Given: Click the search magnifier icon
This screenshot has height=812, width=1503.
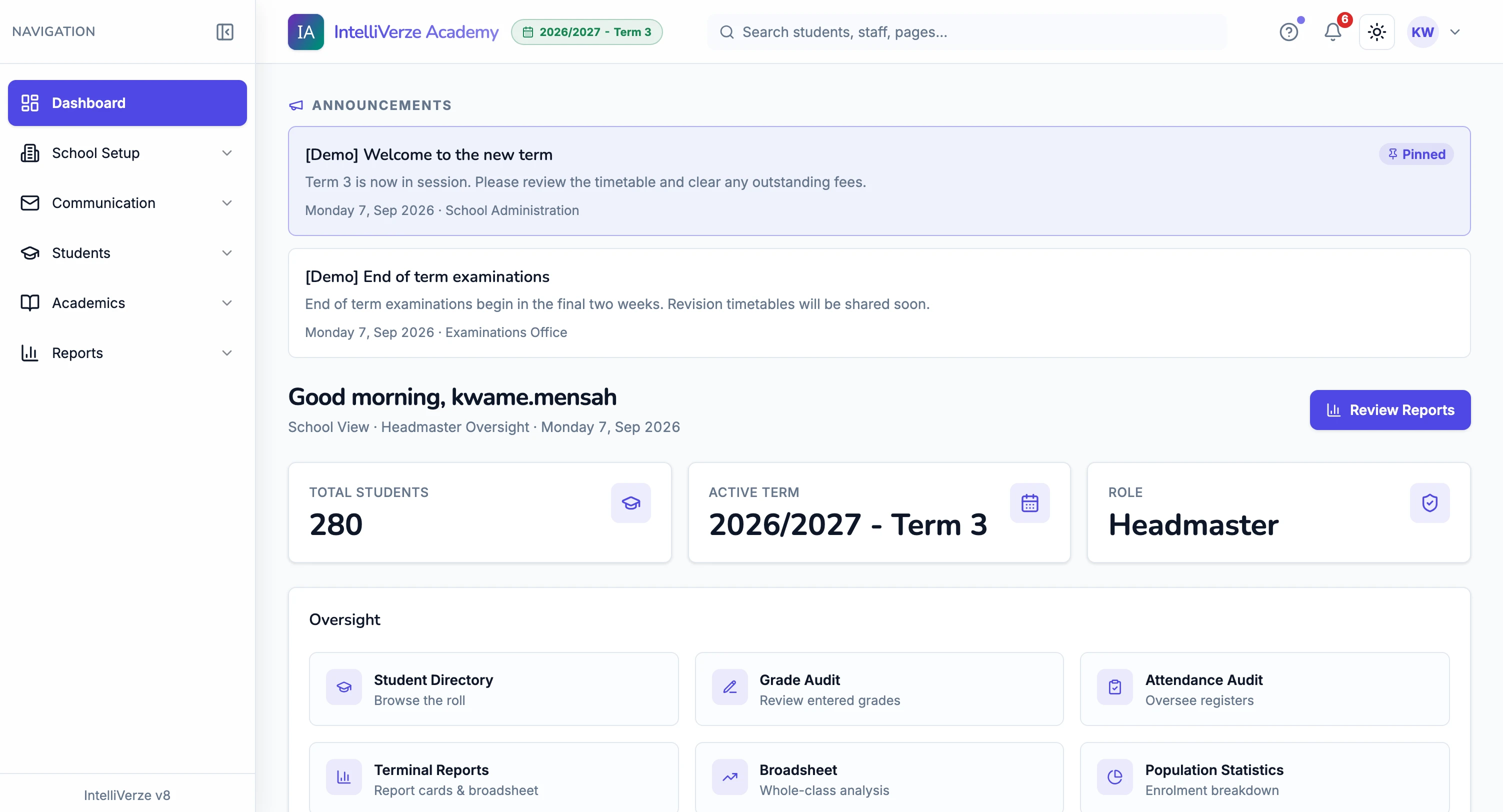Looking at the screenshot, I should tap(726, 32).
